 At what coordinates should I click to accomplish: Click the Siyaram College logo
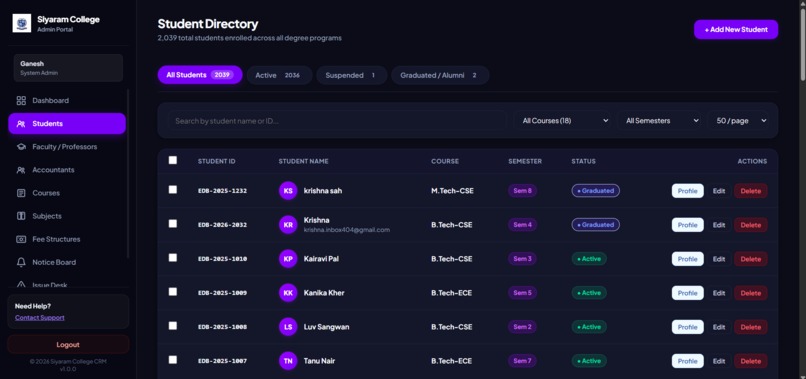pos(22,24)
